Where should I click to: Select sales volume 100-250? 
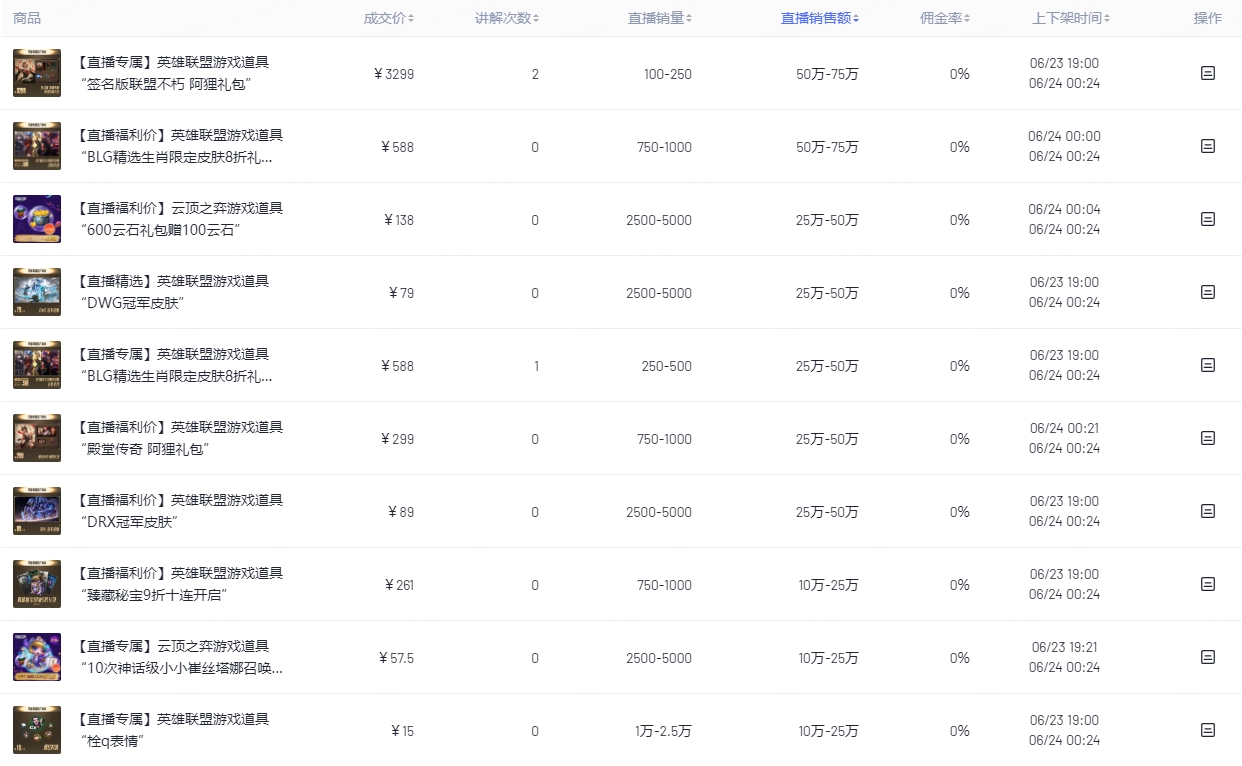coord(668,74)
